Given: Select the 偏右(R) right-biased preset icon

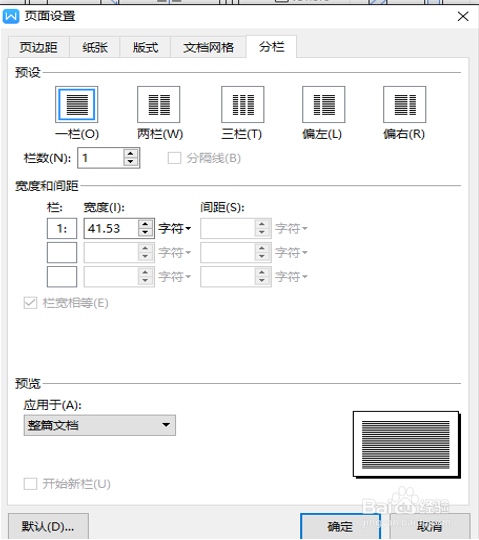Looking at the screenshot, I should [x=405, y=105].
